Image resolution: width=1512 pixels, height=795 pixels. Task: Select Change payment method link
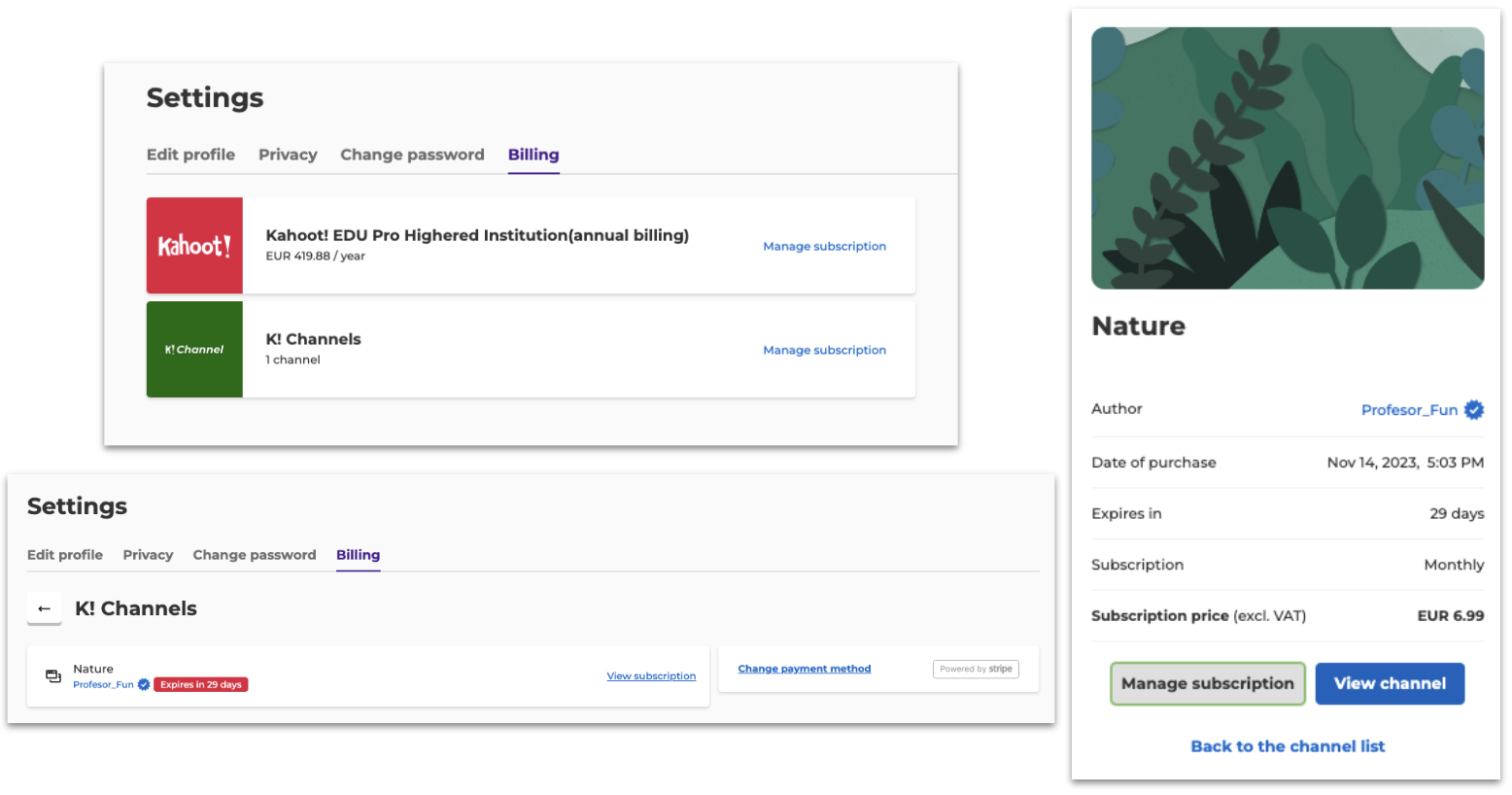804,670
